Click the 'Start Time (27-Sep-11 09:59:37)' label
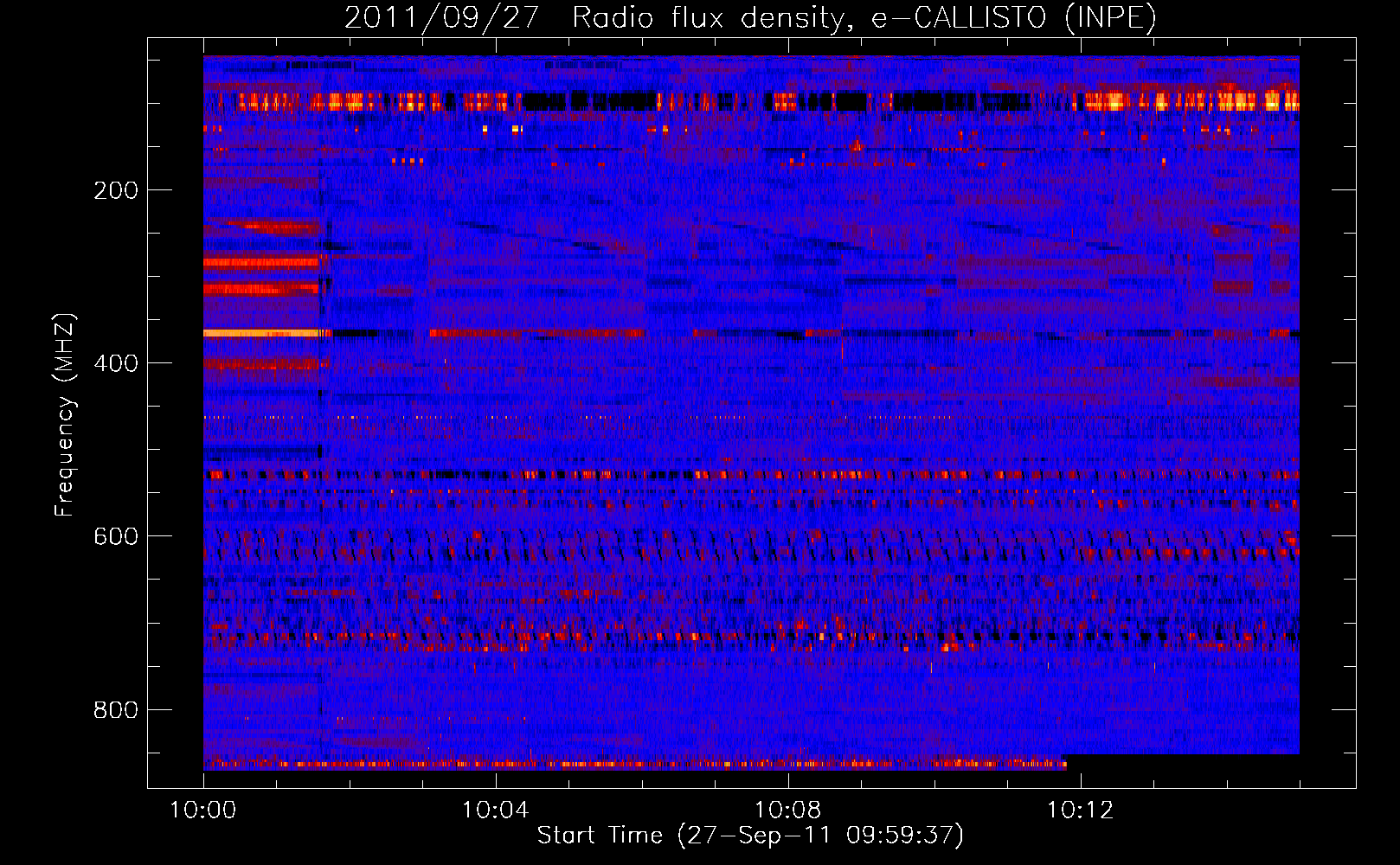 click(x=750, y=836)
